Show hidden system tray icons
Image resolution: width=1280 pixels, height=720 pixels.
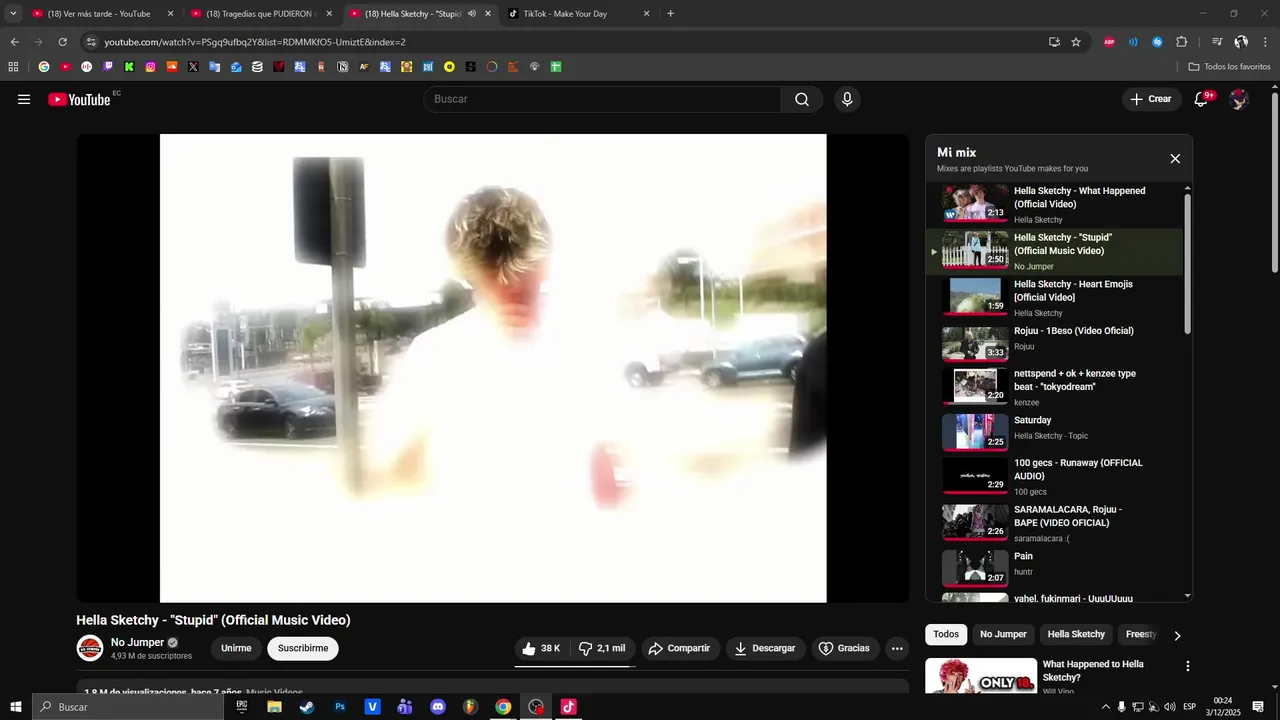[1105, 707]
